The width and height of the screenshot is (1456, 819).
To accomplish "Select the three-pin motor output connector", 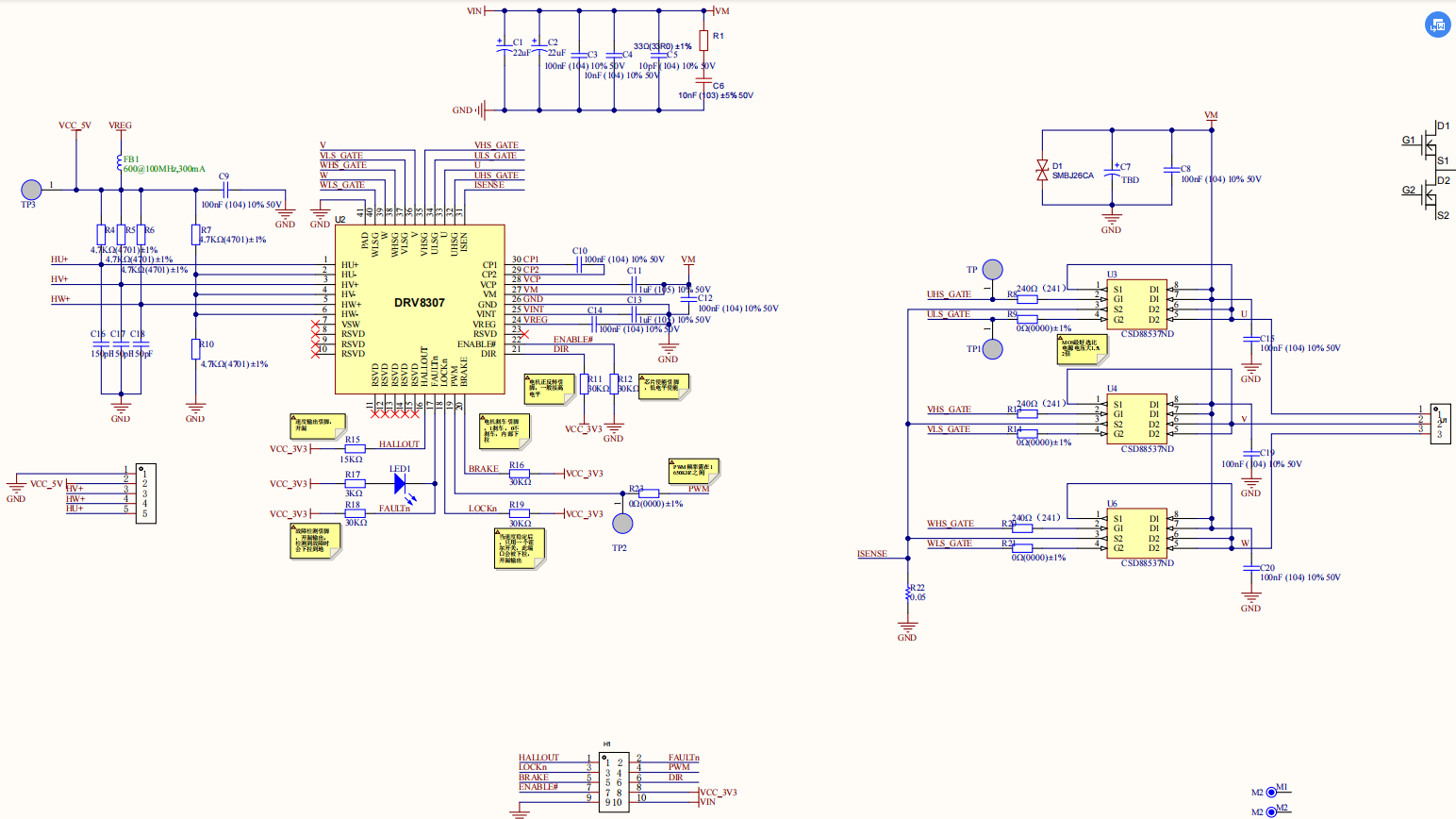I will pyautogui.click(x=1440, y=424).
